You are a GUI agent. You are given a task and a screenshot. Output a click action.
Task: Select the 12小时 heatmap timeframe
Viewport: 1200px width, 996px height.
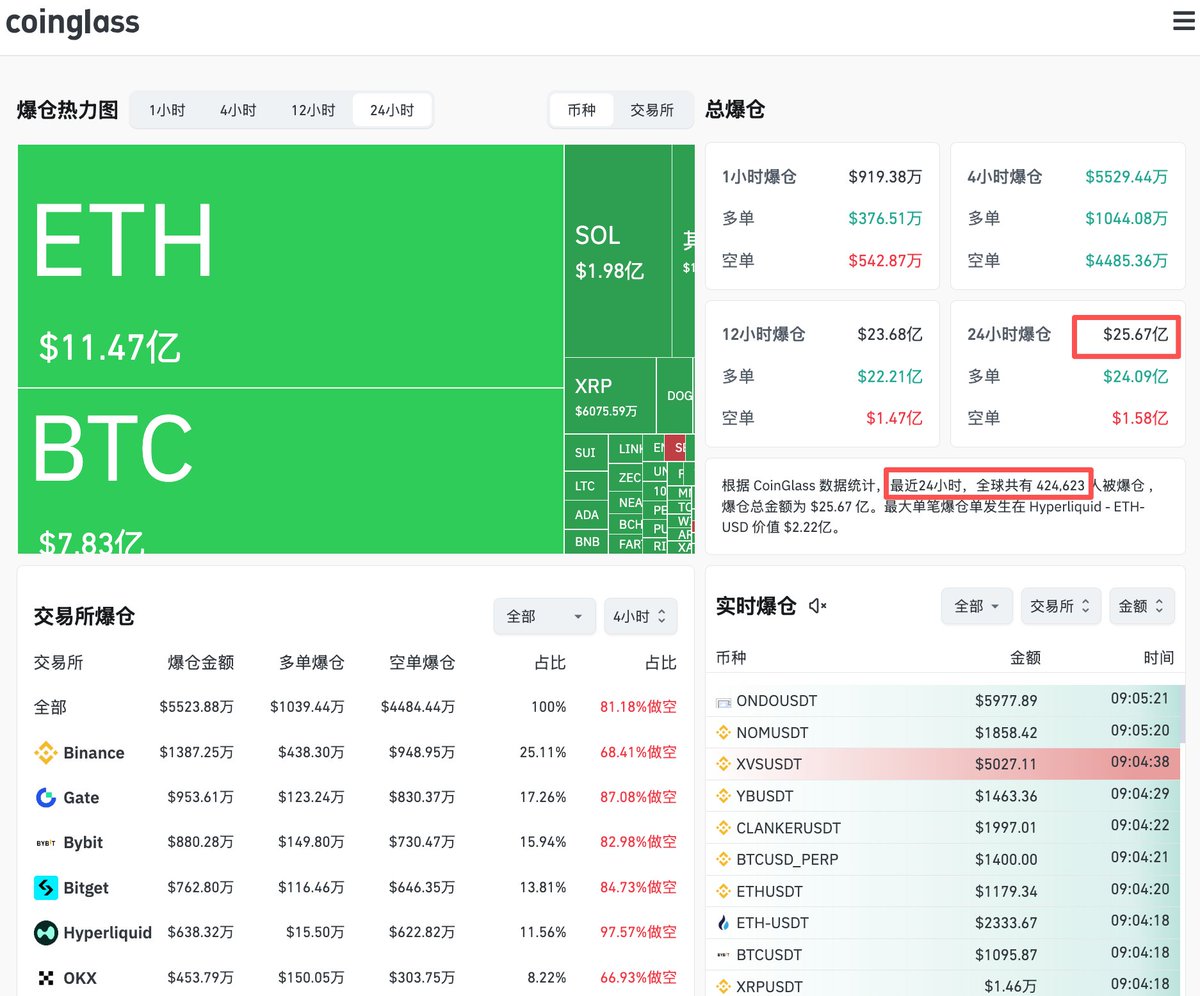point(313,110)
